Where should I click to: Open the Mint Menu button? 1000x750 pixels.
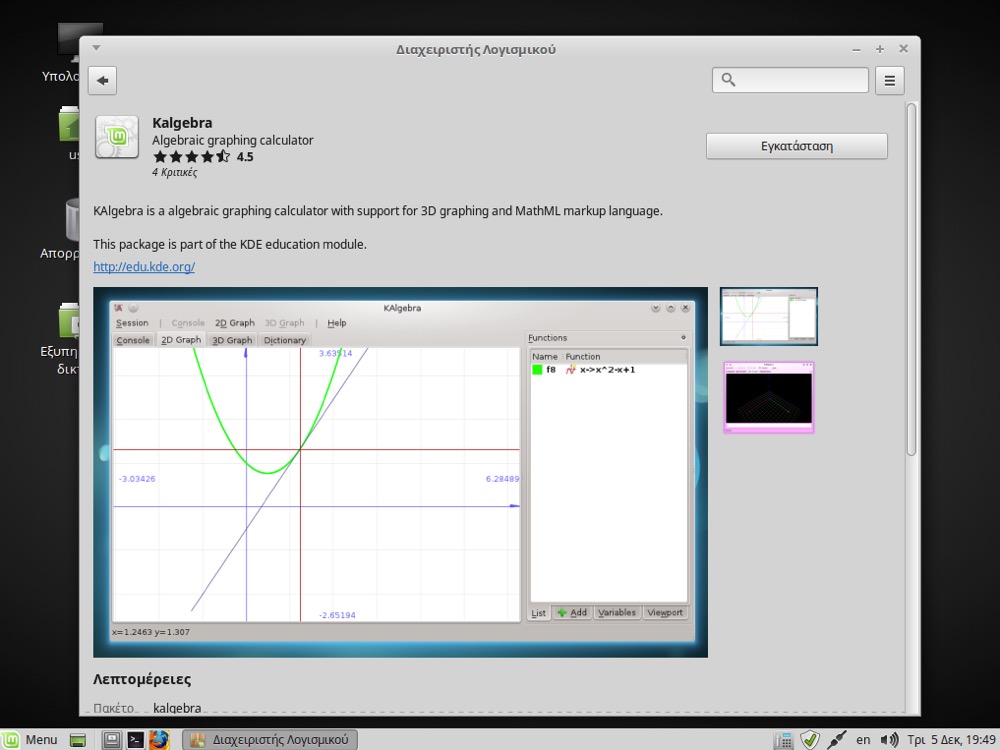click(30, 740)
